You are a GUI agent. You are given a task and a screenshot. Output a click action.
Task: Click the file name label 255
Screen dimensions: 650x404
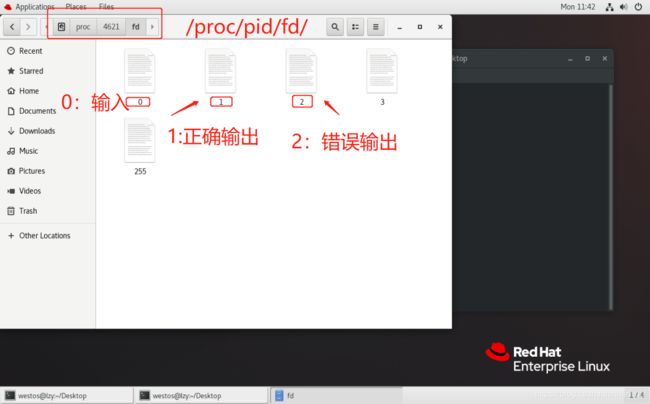pyautogui.click(x=140, y=171)
